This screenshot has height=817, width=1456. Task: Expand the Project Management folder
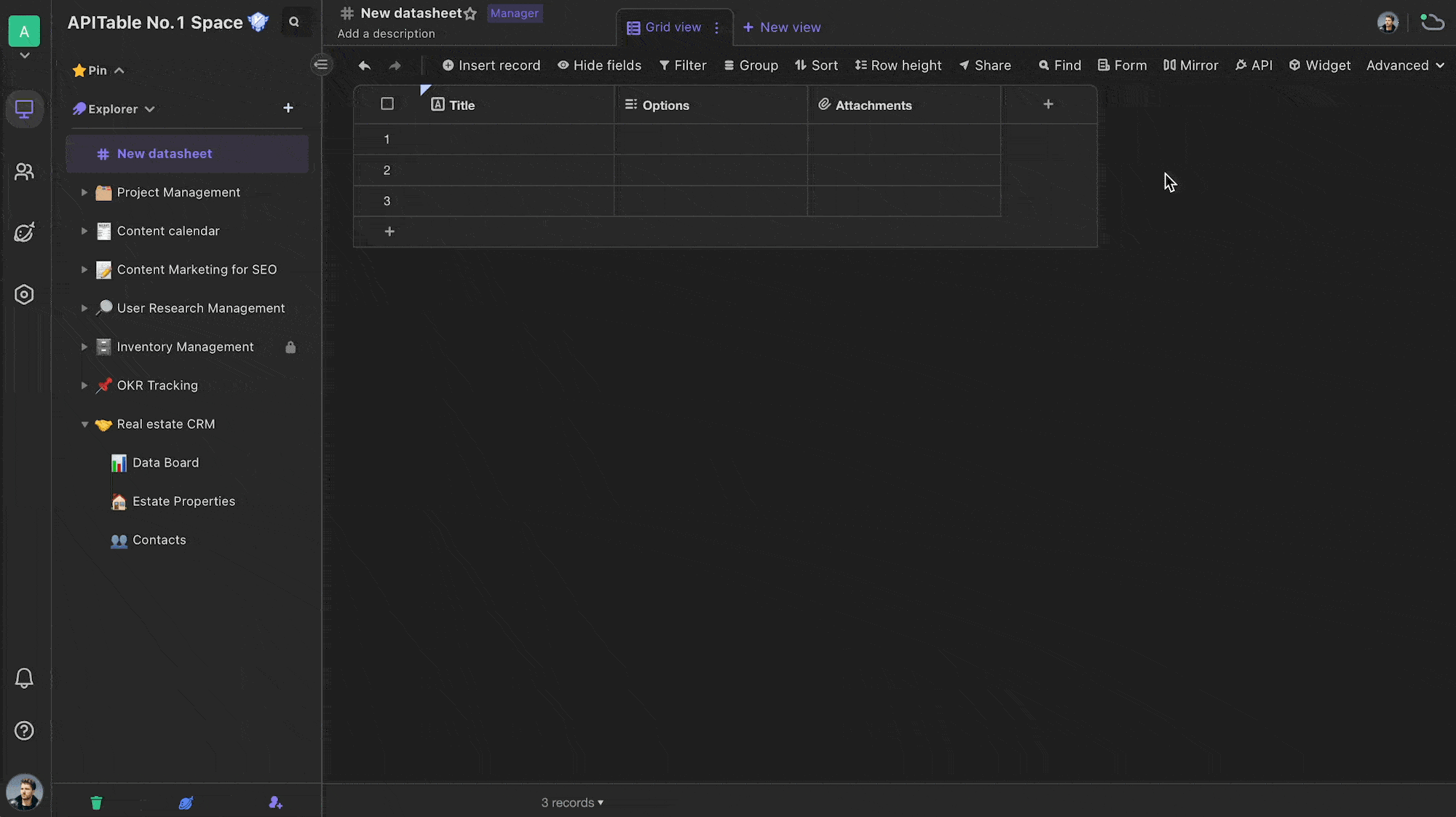point(84,192)
